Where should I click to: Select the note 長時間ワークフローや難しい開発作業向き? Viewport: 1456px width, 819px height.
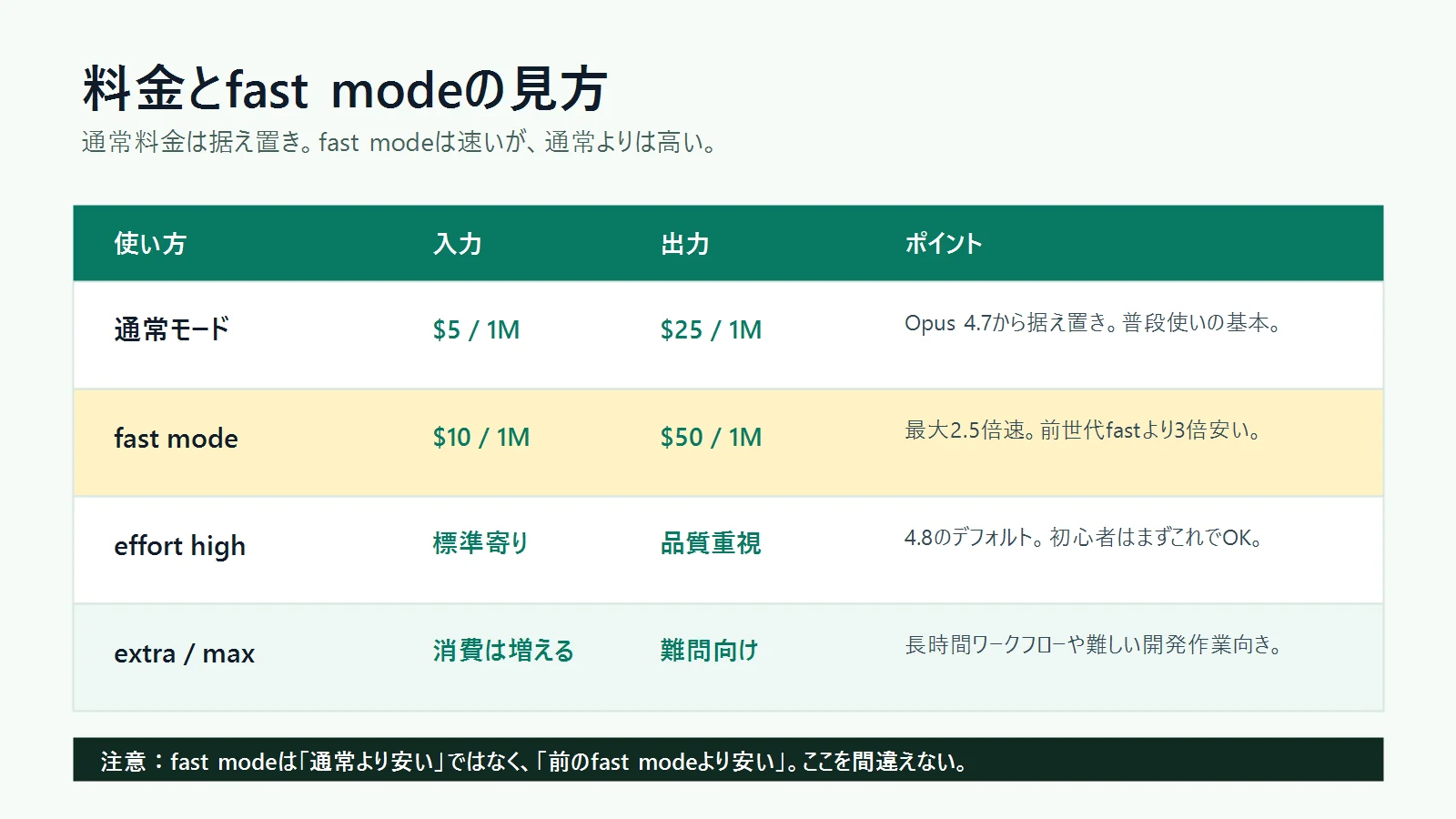[1094, 645]
